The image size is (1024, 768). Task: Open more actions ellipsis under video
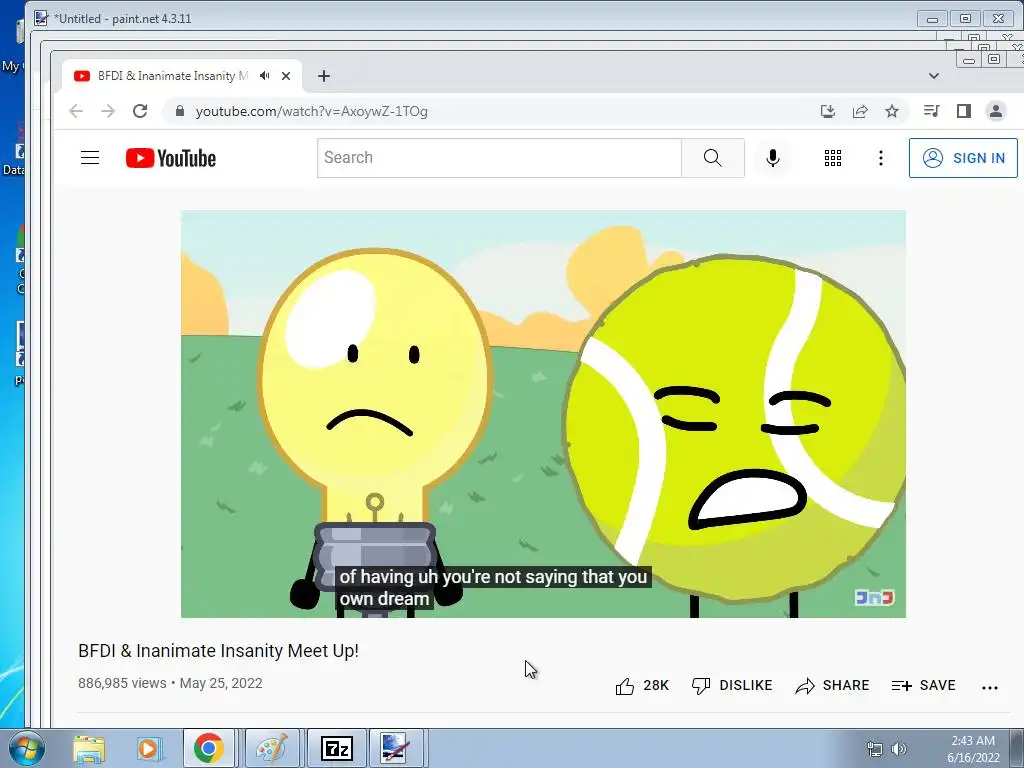pos(990,687)
